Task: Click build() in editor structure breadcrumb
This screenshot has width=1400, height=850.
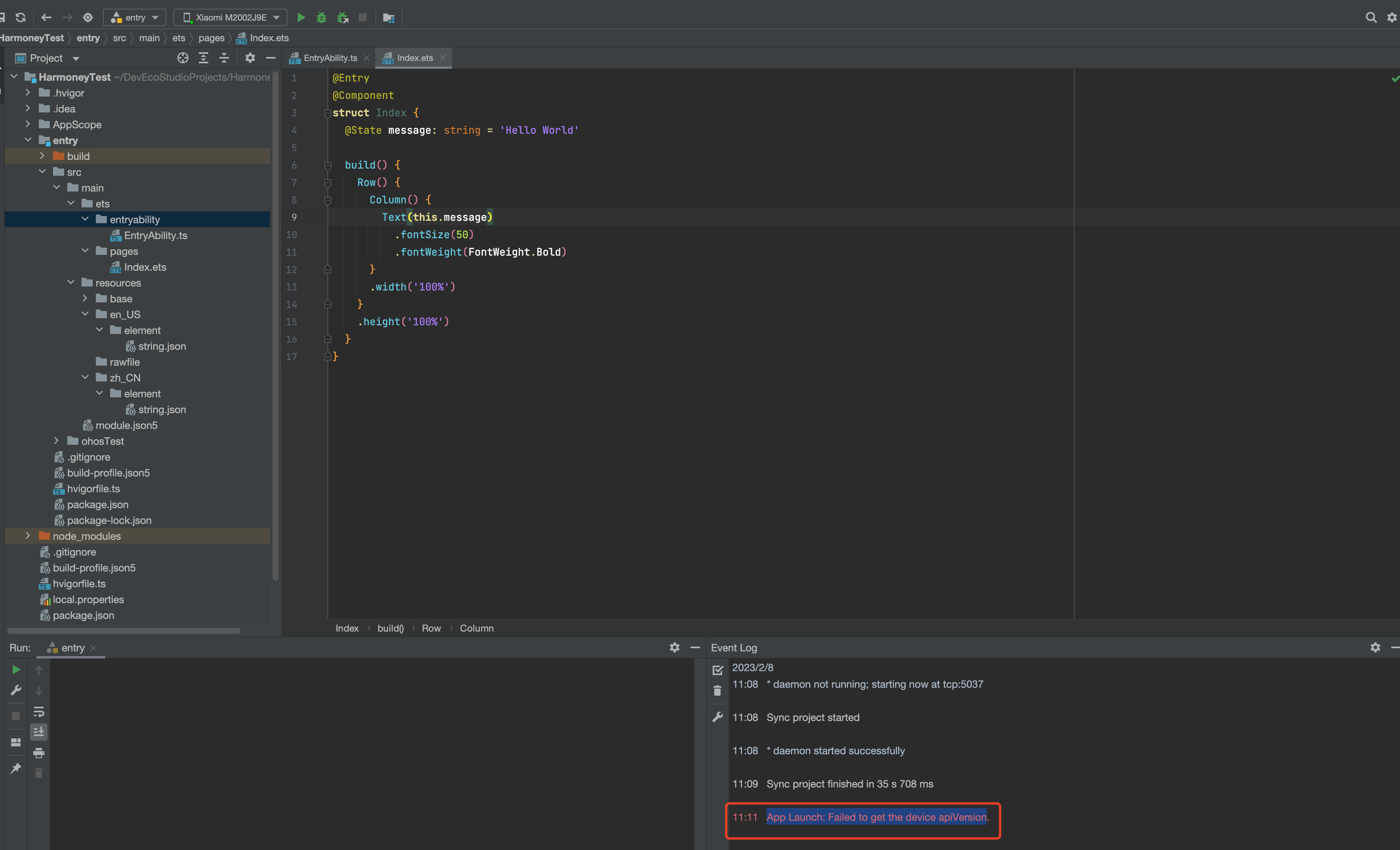Action: pyautogui.click(x=391, y=628)
